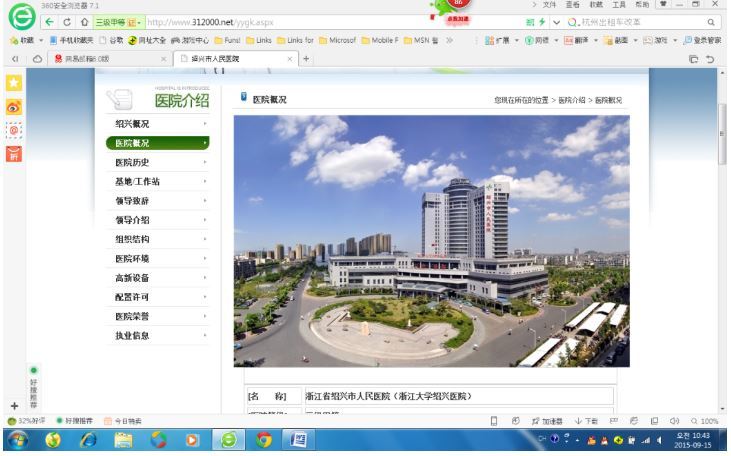Open the site security badge dropdown in address bar
This screenshot has width=731, height=456.
point(118,22)
